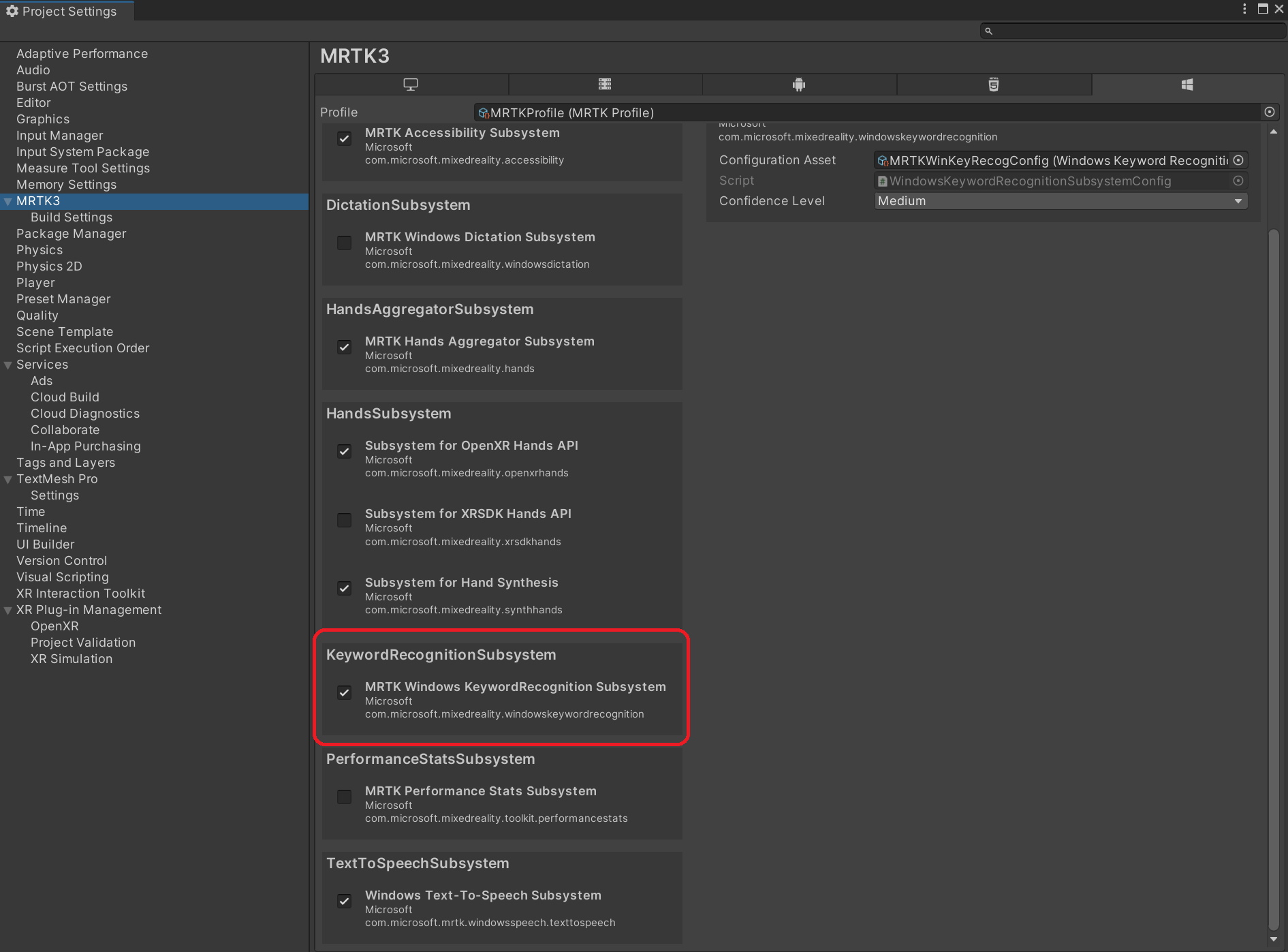Toggle Subsystem for OpenXR Hands API
Viewport: 1288px width, 952px height.
[x=345, y=452]
